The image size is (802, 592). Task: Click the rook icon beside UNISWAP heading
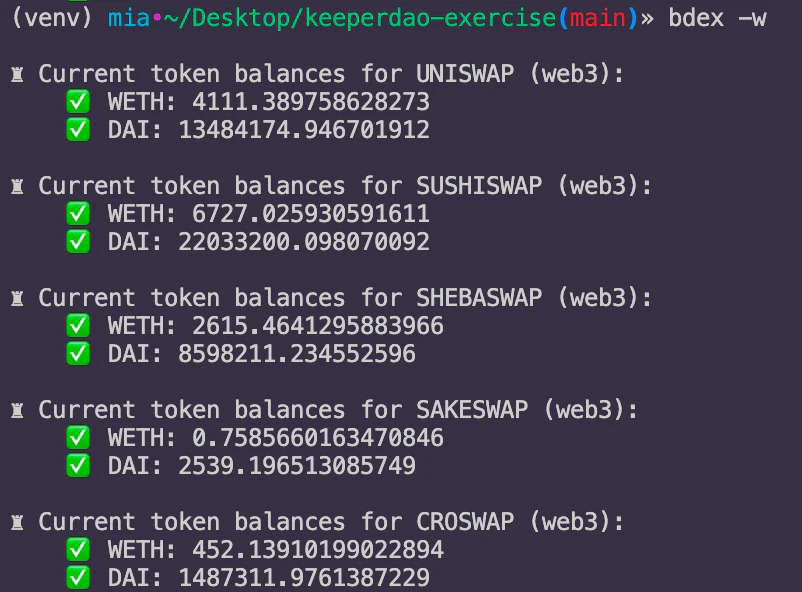tap(17, 75)
